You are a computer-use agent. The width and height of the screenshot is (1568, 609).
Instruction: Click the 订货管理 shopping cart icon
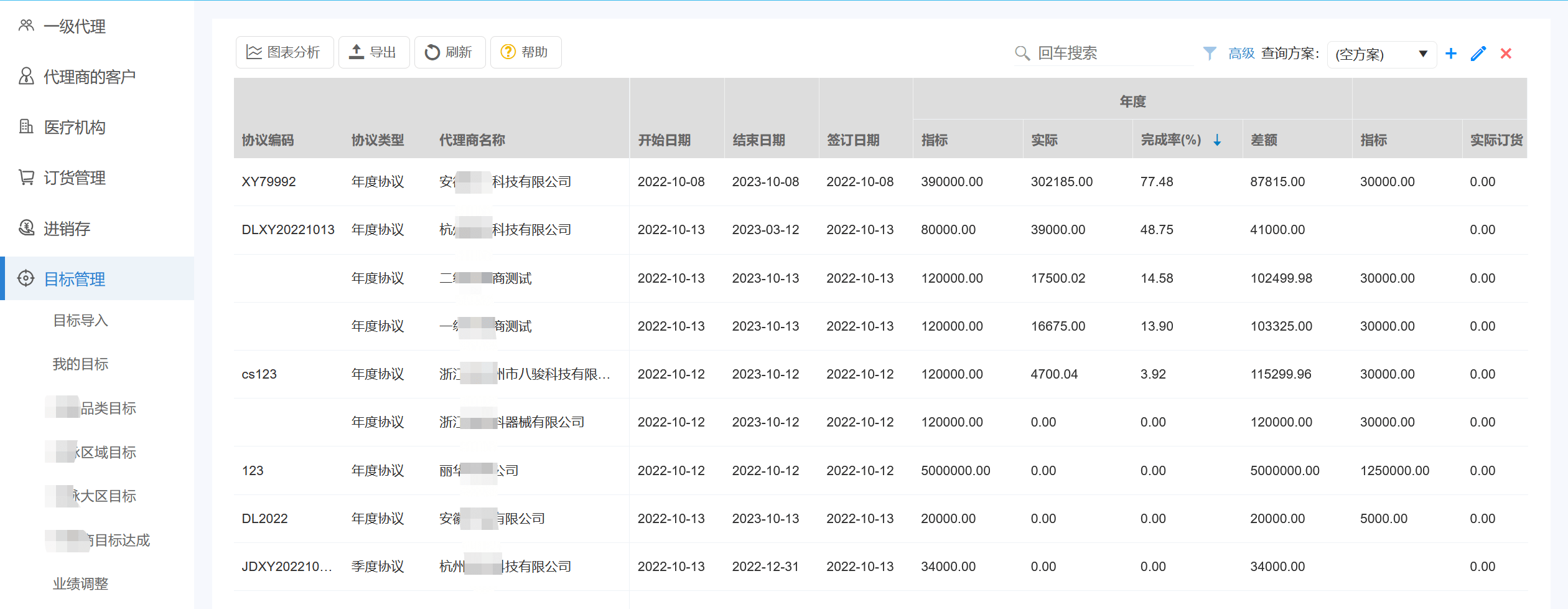[x=26, y=178]
